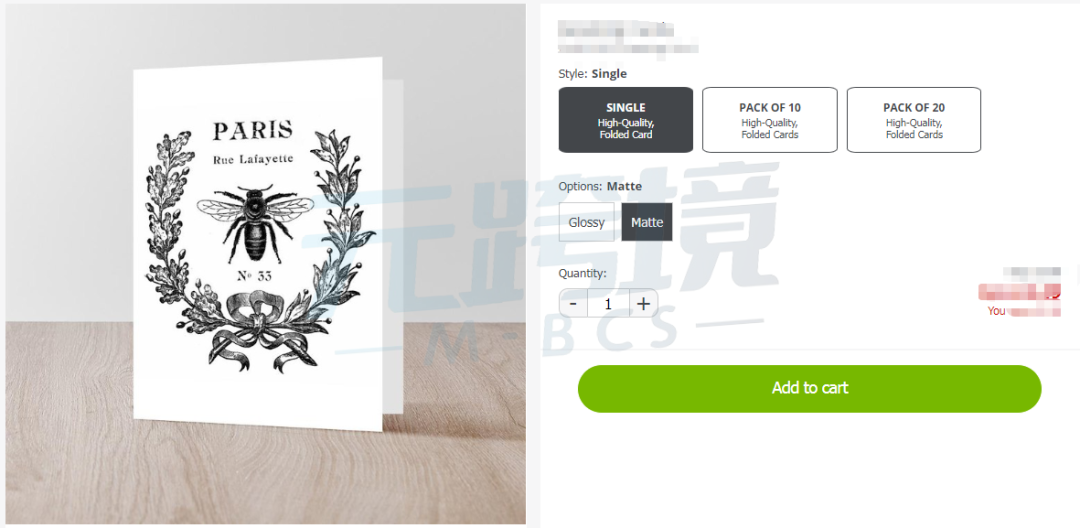Click the quantity number field
The image size is (1080, 528).
click(608, 304)
